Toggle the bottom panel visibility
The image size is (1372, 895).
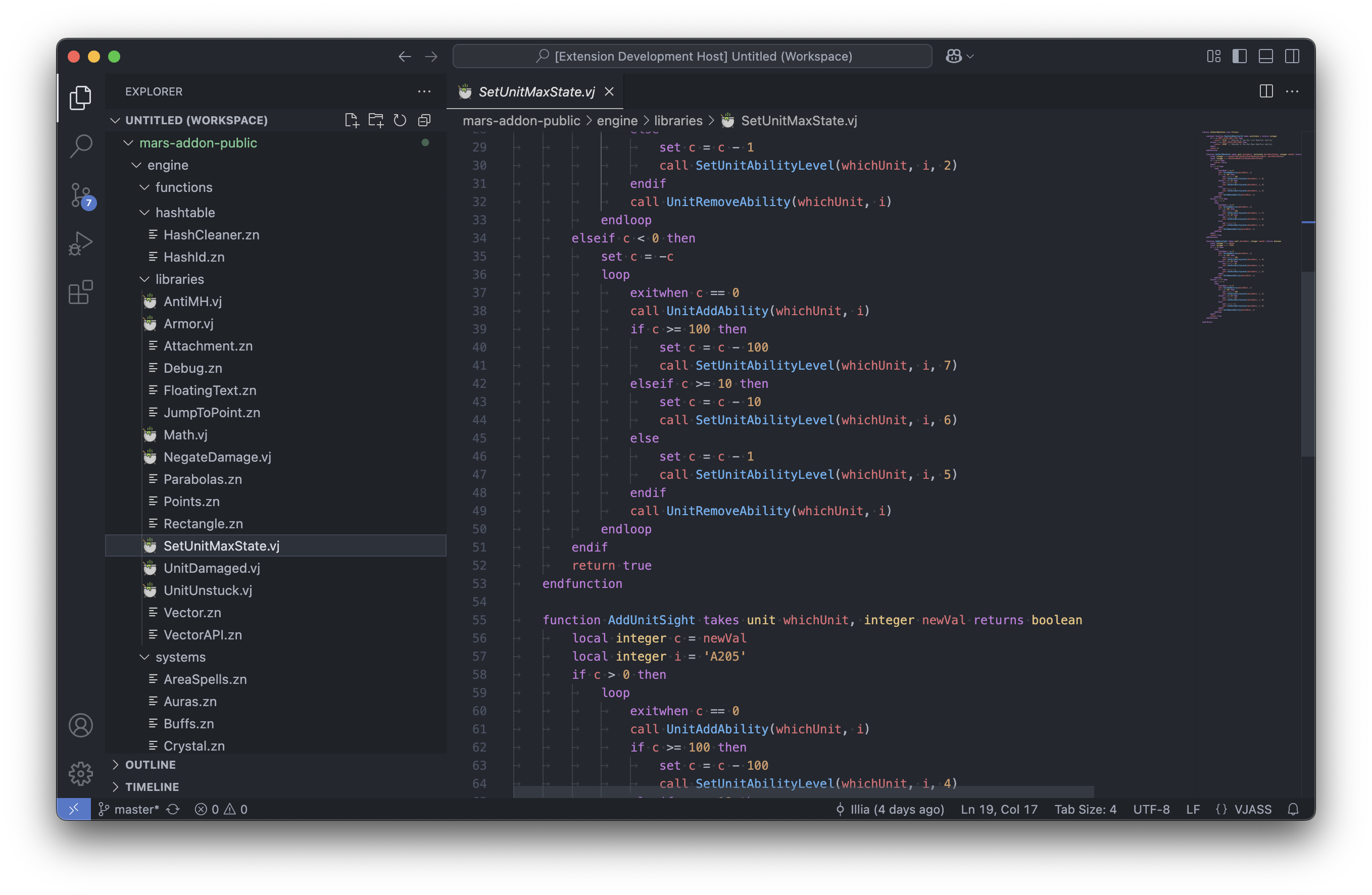tap(1266, 56)
